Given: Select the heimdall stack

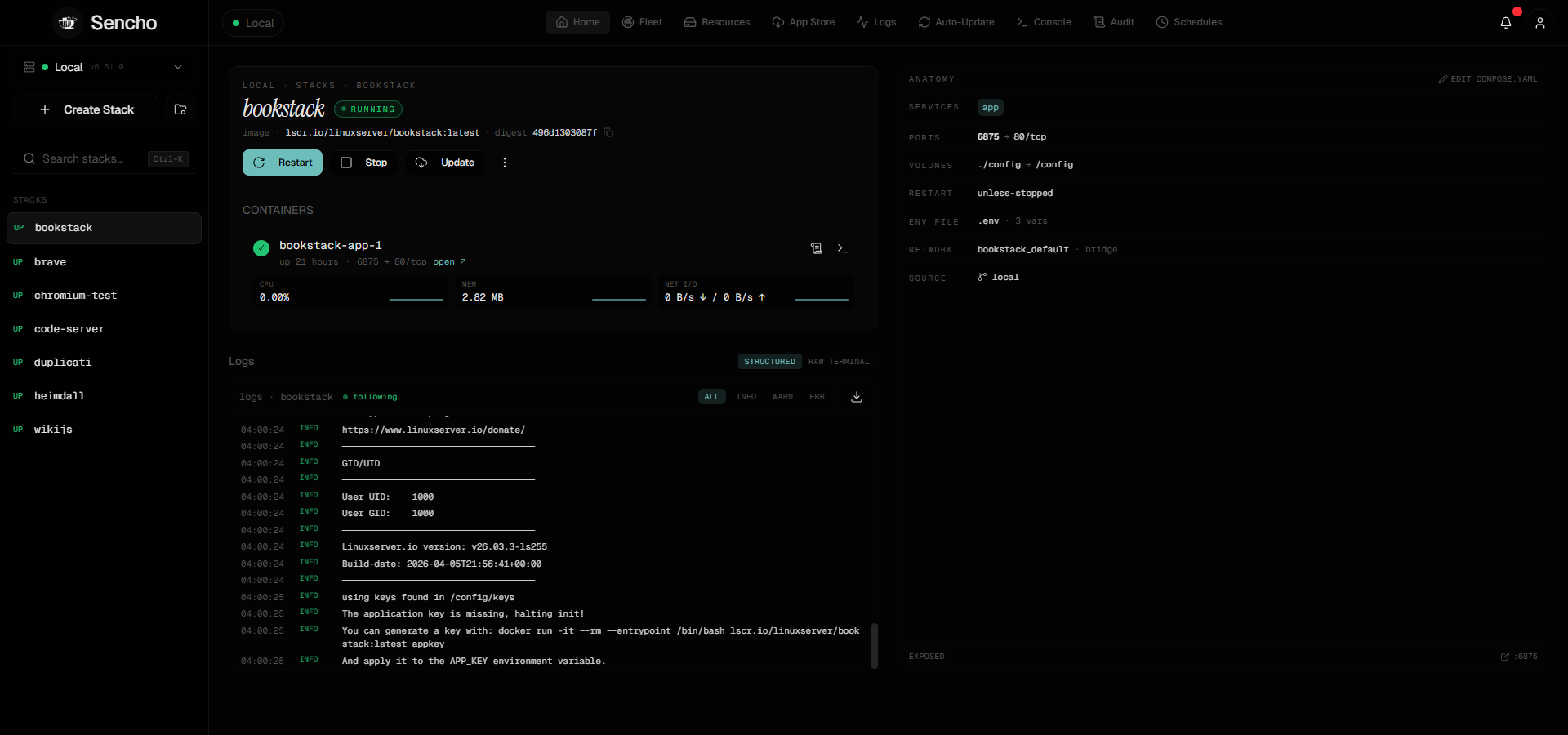Looking at the screenshot, I should coord(104,396).
